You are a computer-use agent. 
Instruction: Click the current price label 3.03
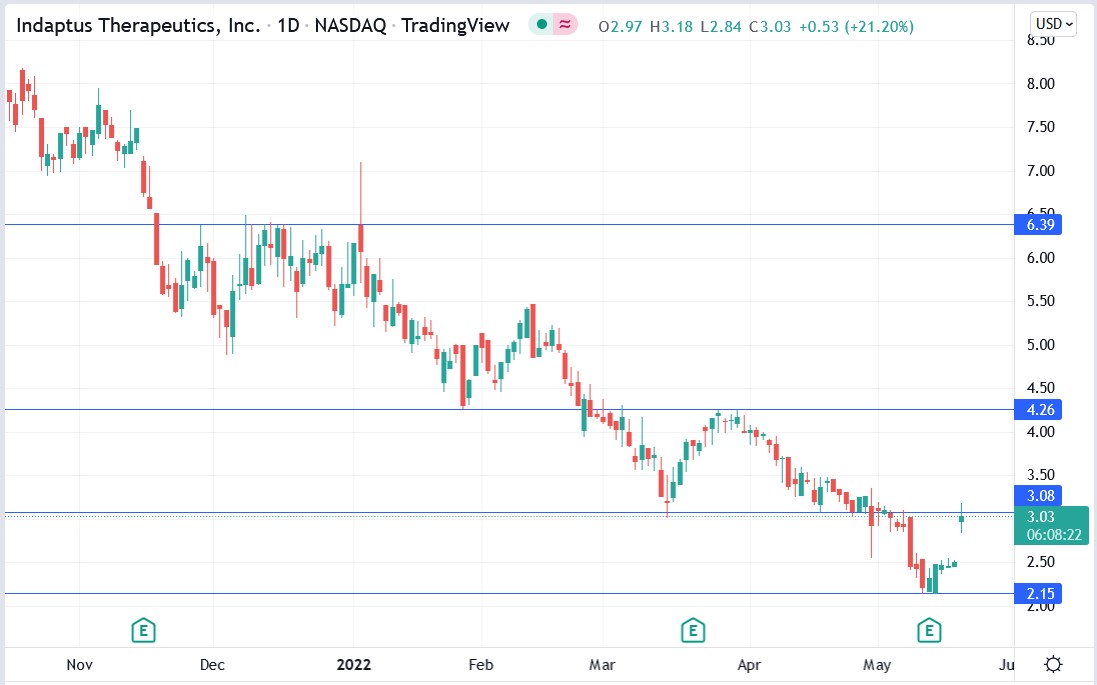[x=1040, y=516]
